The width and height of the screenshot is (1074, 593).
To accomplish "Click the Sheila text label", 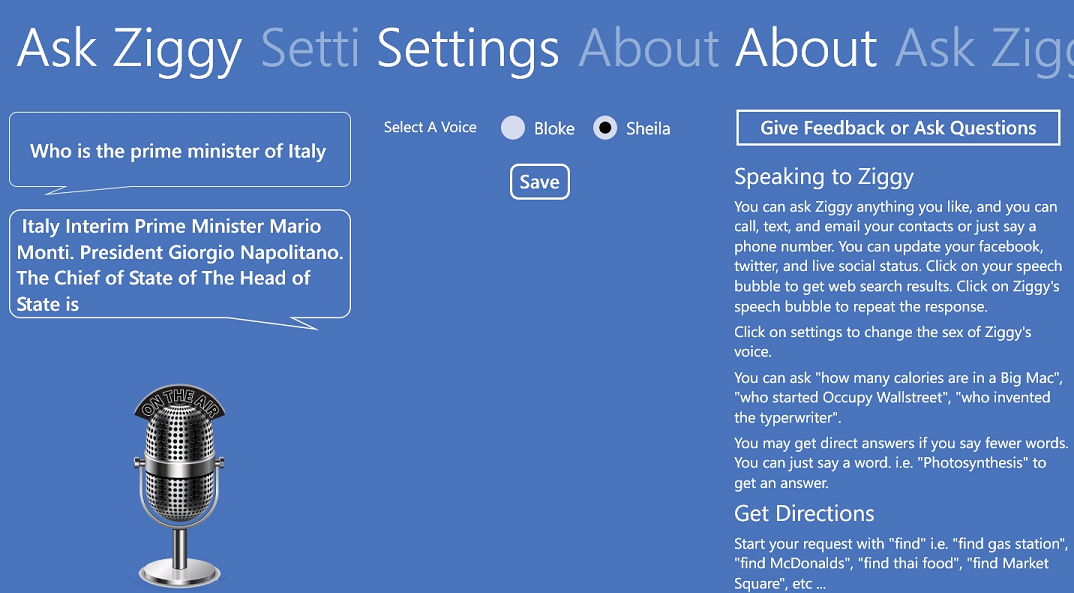I will tap(648, 129).
